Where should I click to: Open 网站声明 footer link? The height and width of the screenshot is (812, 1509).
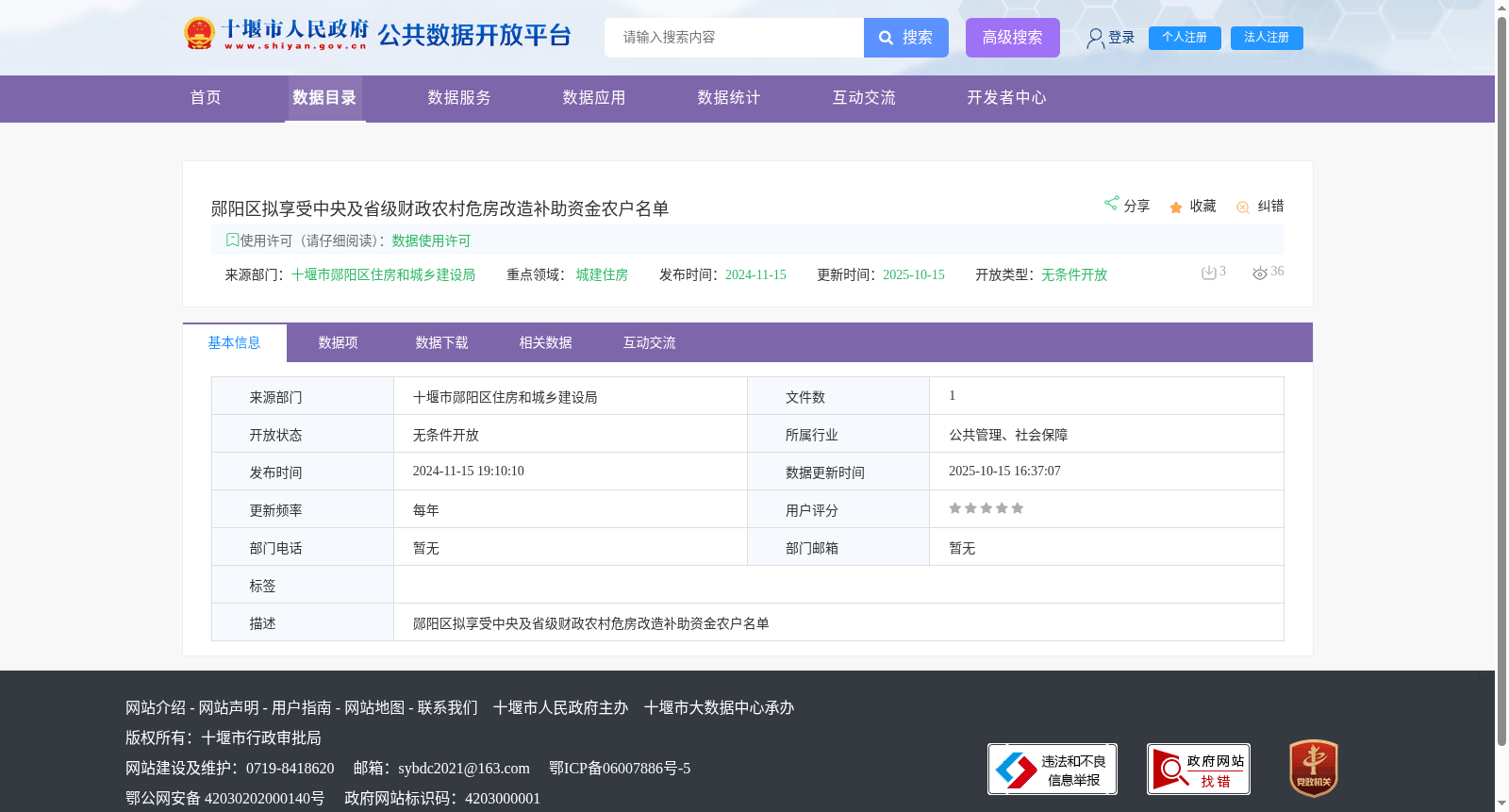(x=228, y=707)
